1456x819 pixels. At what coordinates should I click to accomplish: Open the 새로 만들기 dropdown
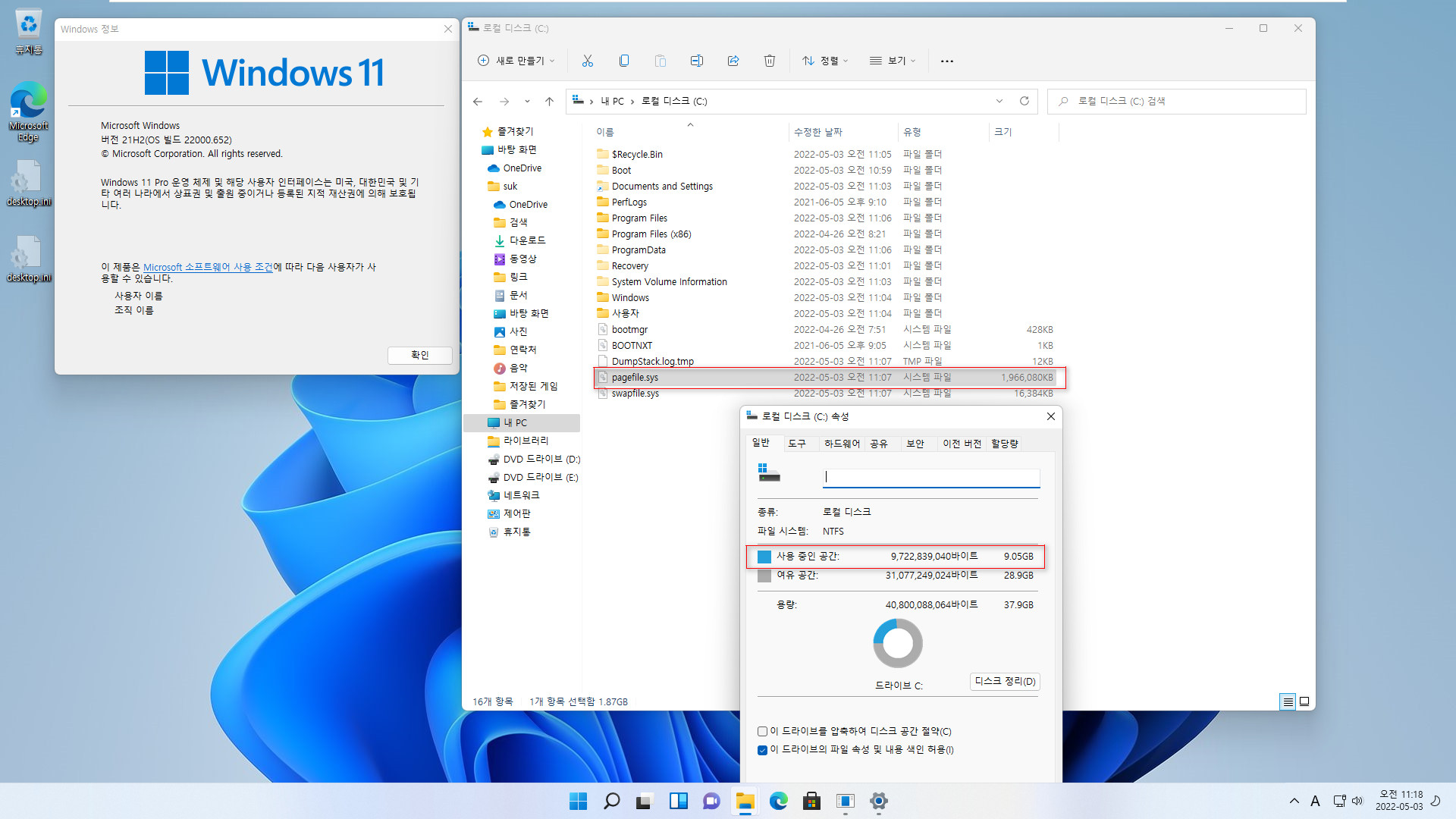(x=516, y=61)
